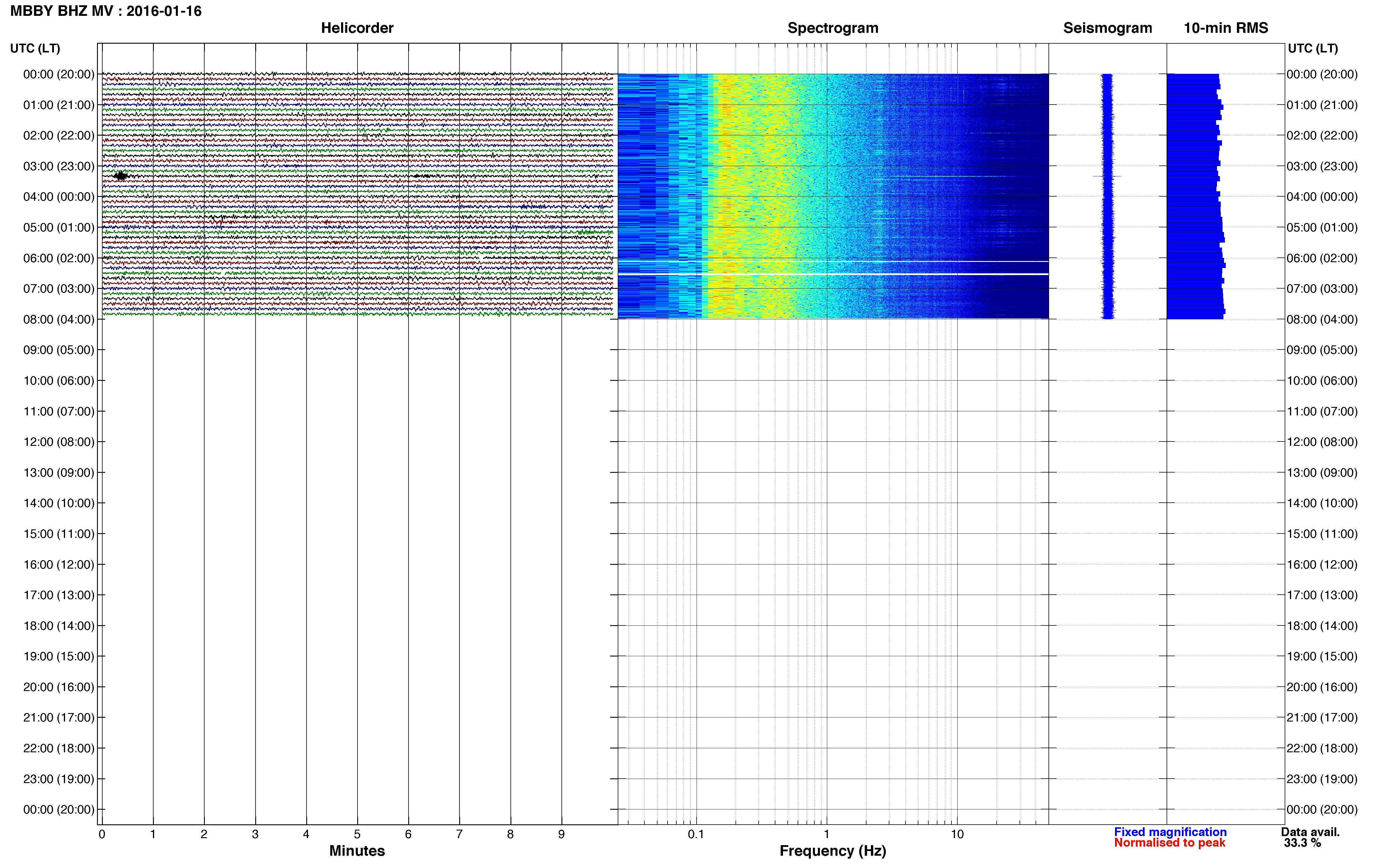Click the 10 Hz frequency tick label

pos(957,834)
